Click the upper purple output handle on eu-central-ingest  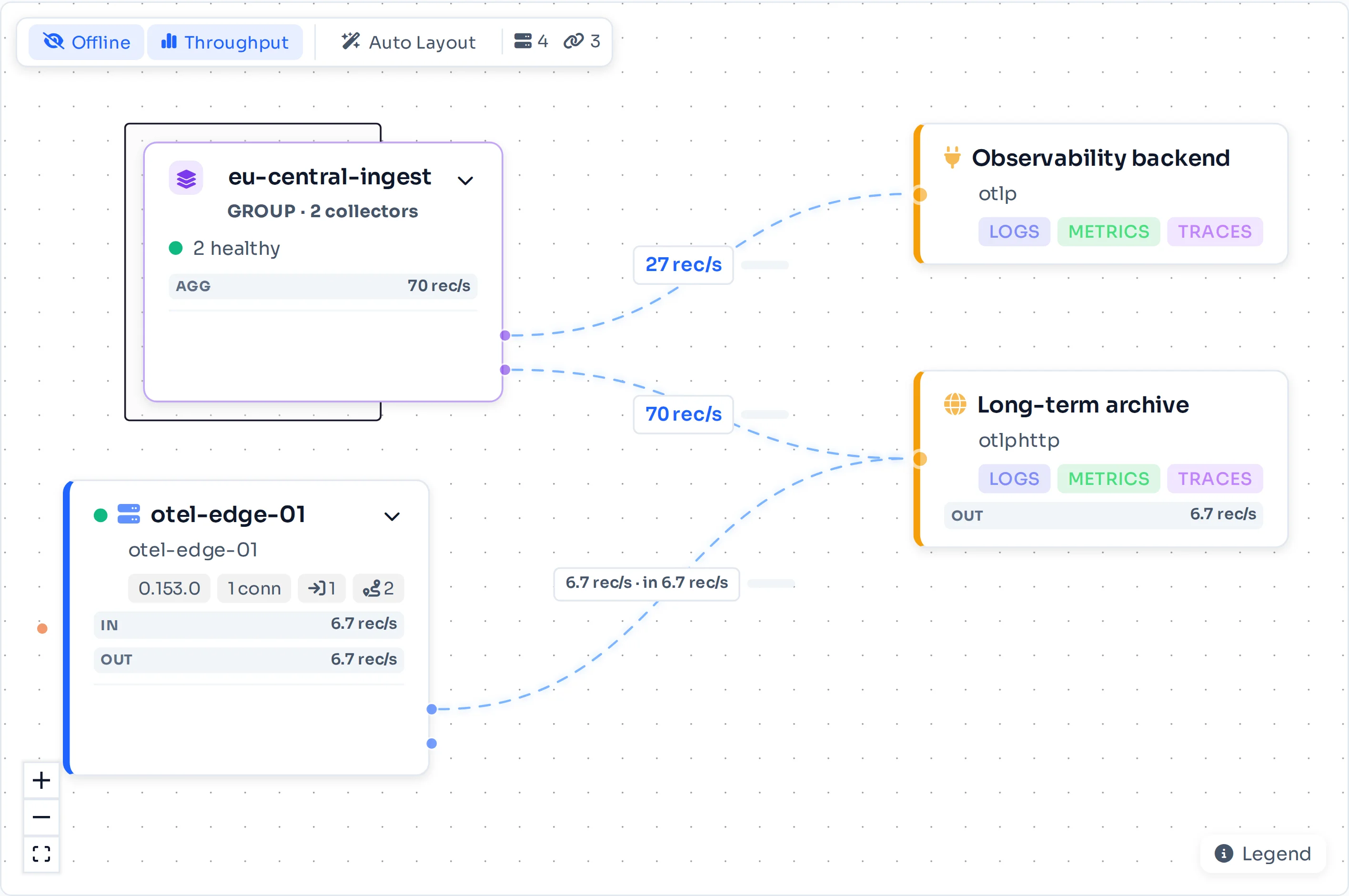pos(505,335)
